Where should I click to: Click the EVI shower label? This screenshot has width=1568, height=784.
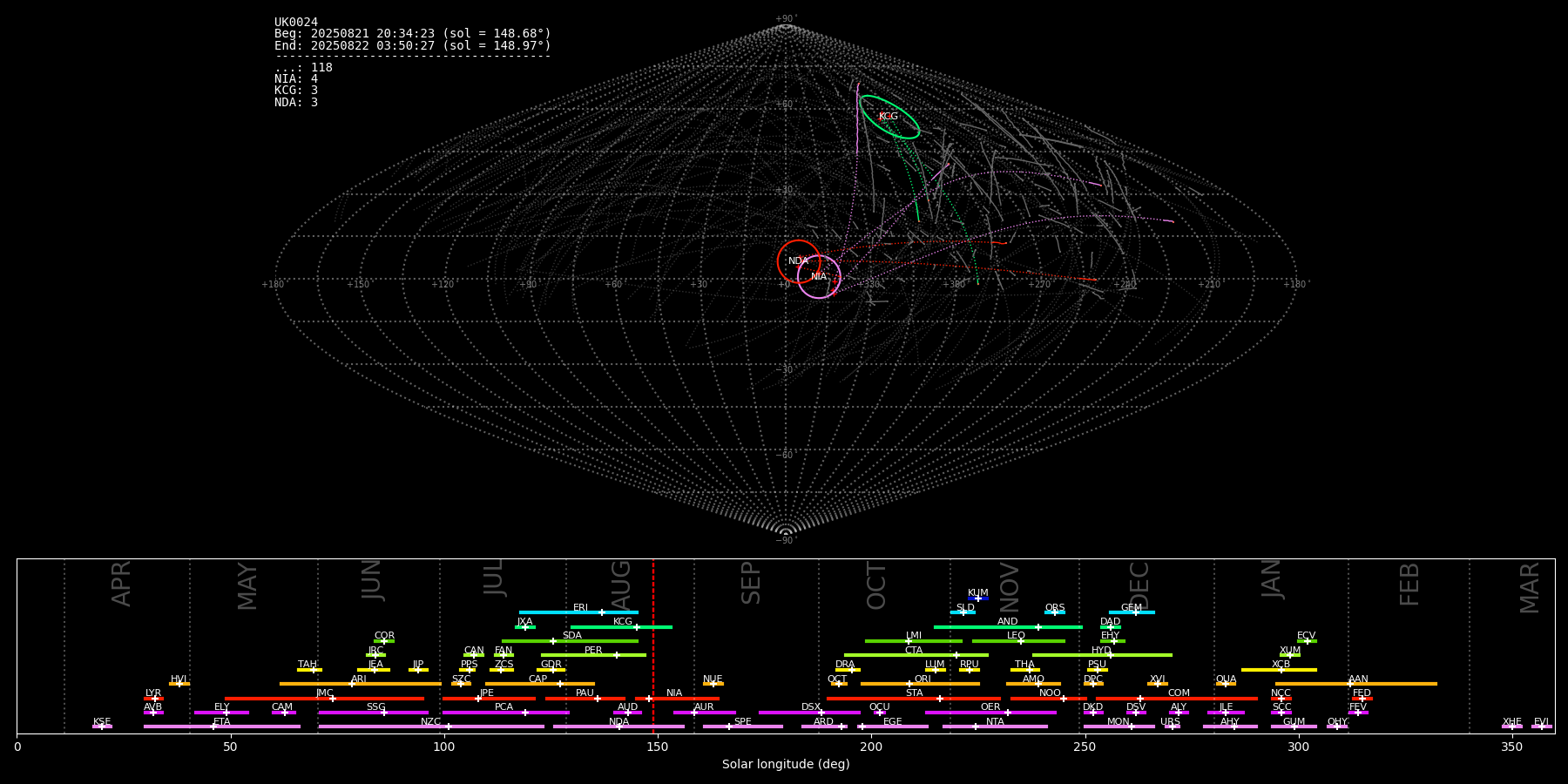tap(1541, 722)
